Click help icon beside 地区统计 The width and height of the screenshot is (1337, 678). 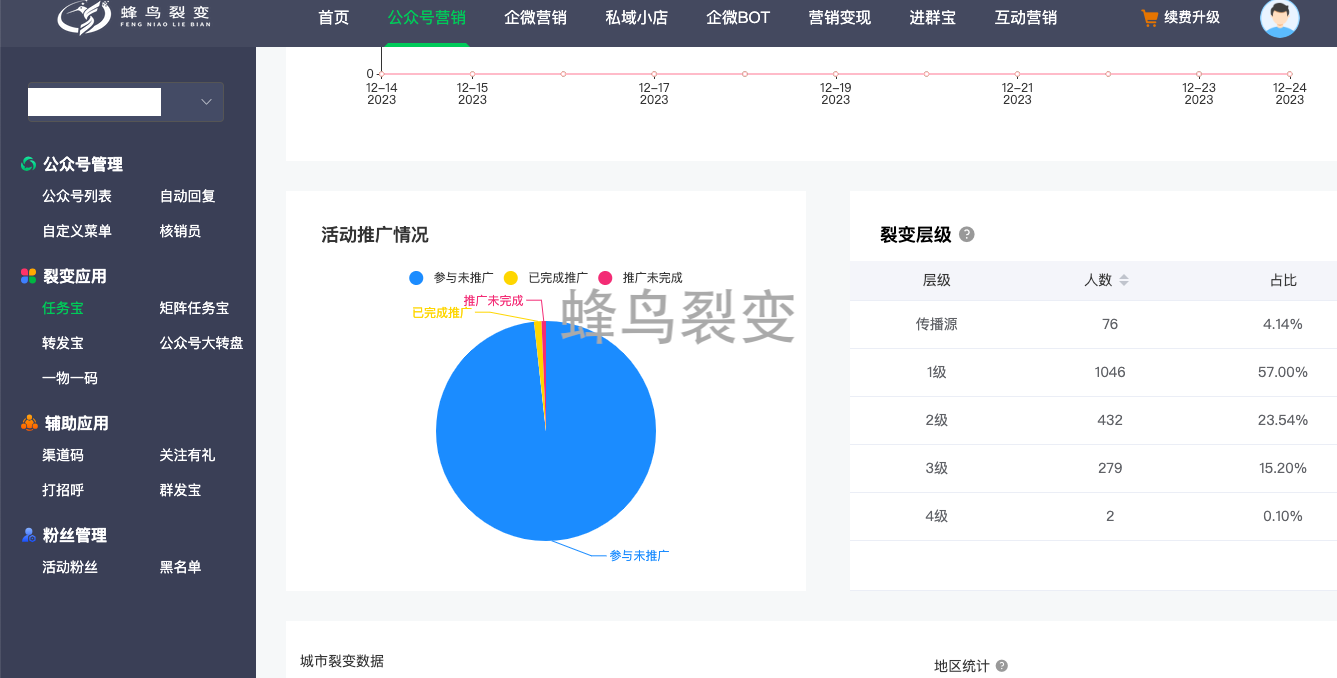point(1001,666)
